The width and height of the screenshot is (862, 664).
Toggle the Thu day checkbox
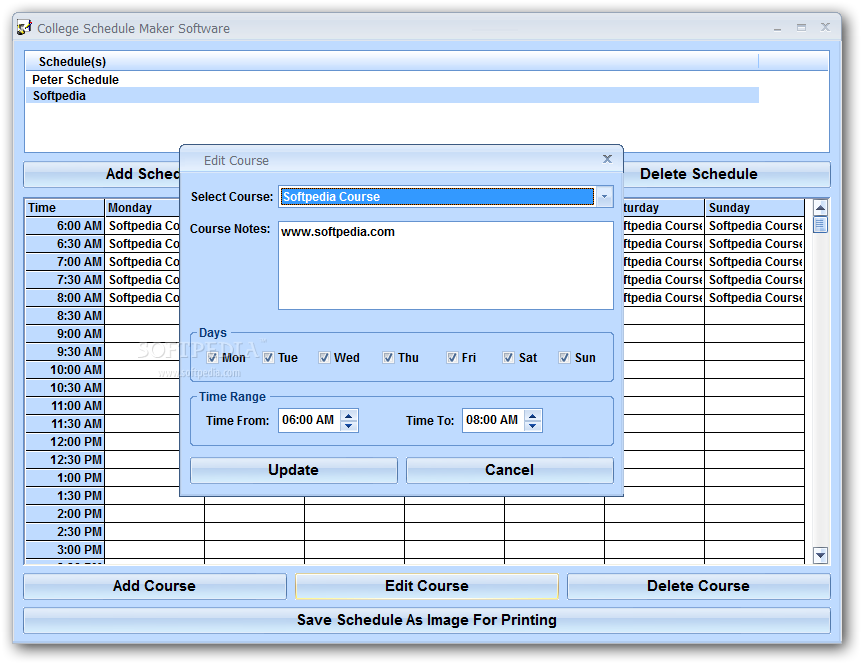[x=388, y=358]
